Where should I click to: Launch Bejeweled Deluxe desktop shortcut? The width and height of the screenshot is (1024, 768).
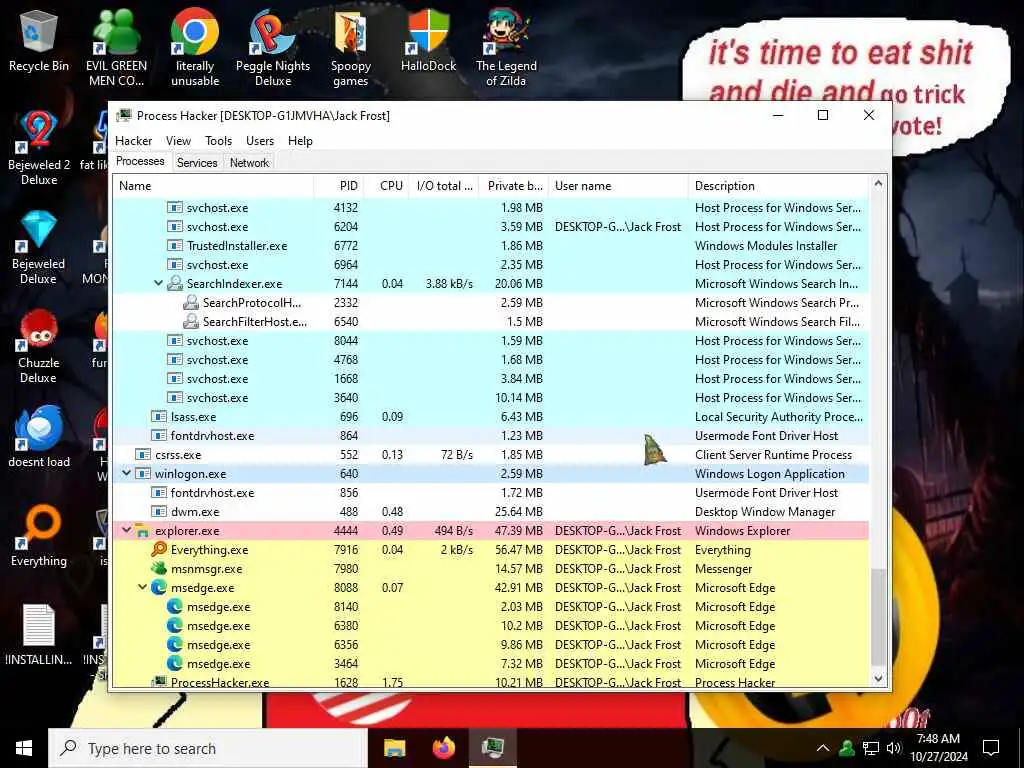coord(39,247)
